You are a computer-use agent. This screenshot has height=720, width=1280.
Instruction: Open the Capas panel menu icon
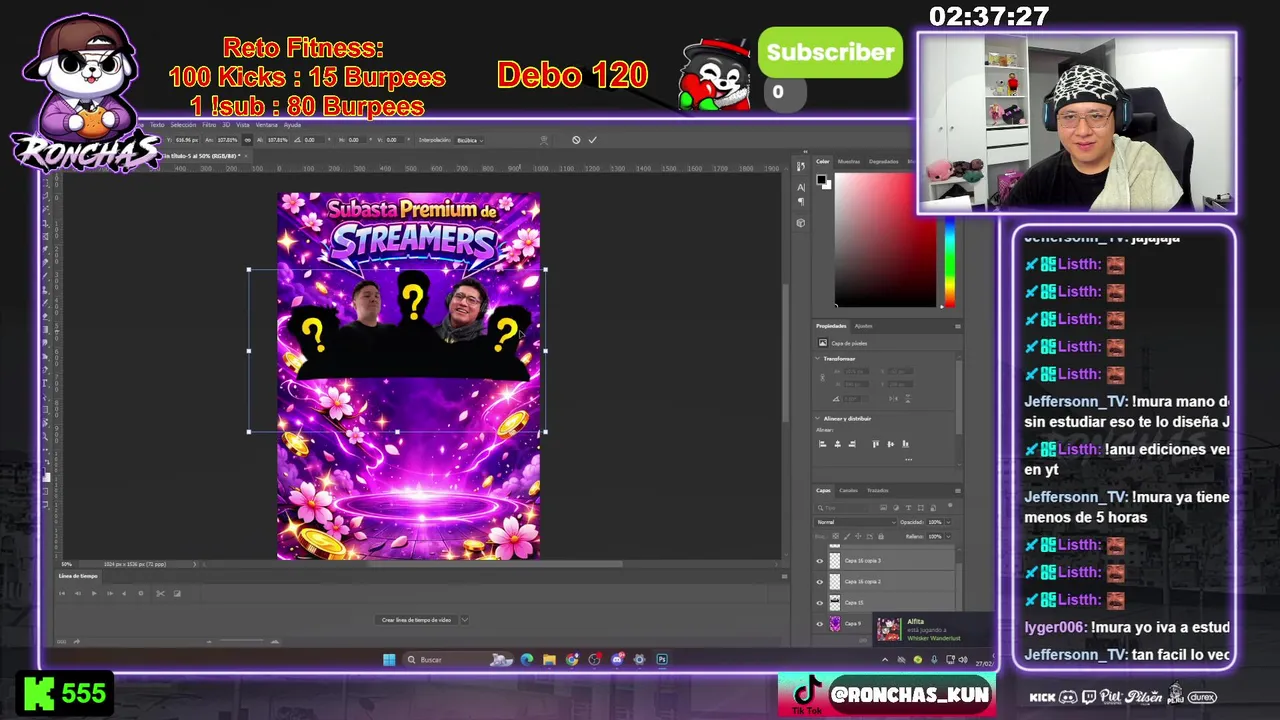click(x=957, y=491)
